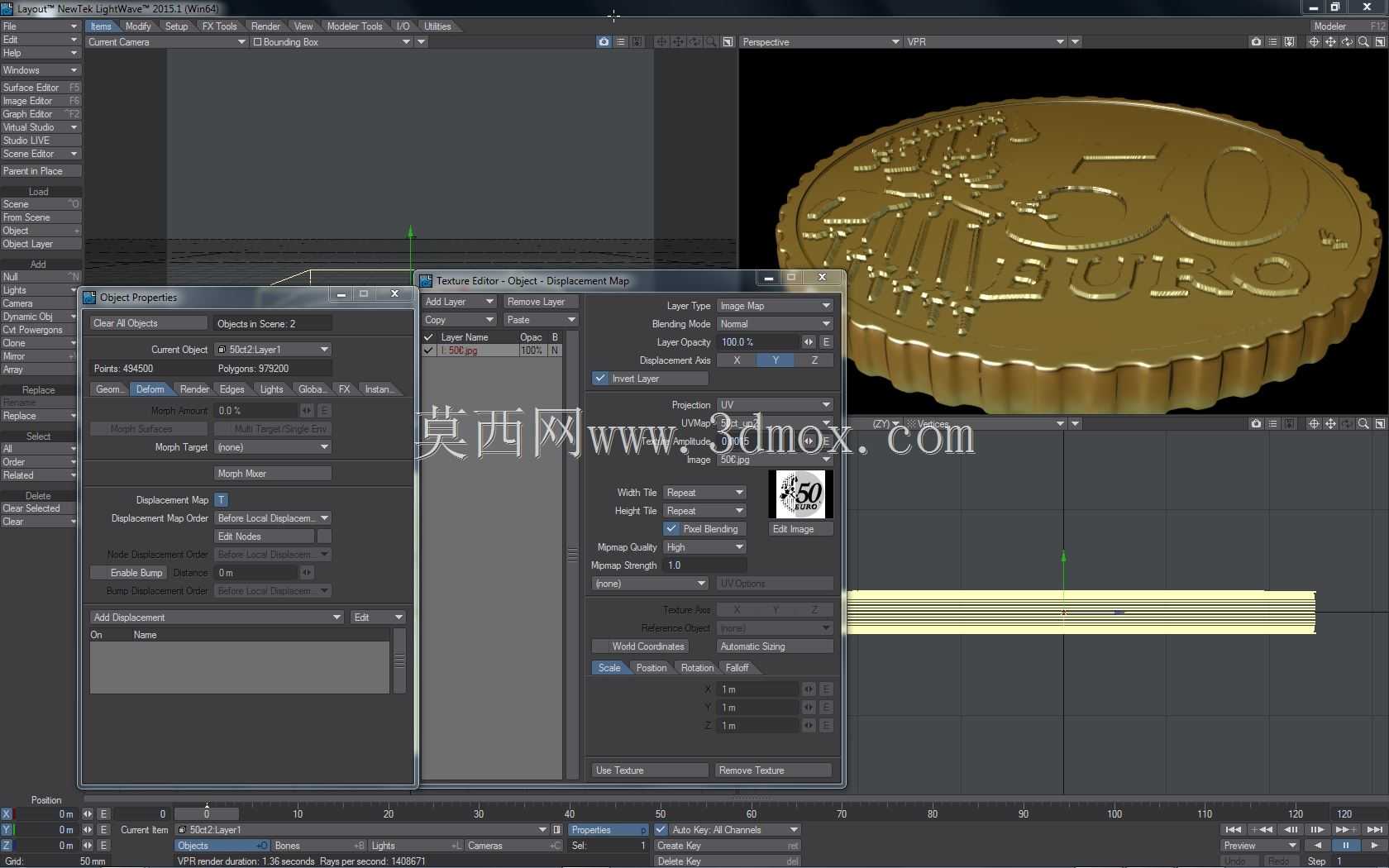Open Displacement Map texture T button
Viewport: 1389px width, 868px height.
tap(221, 500)
